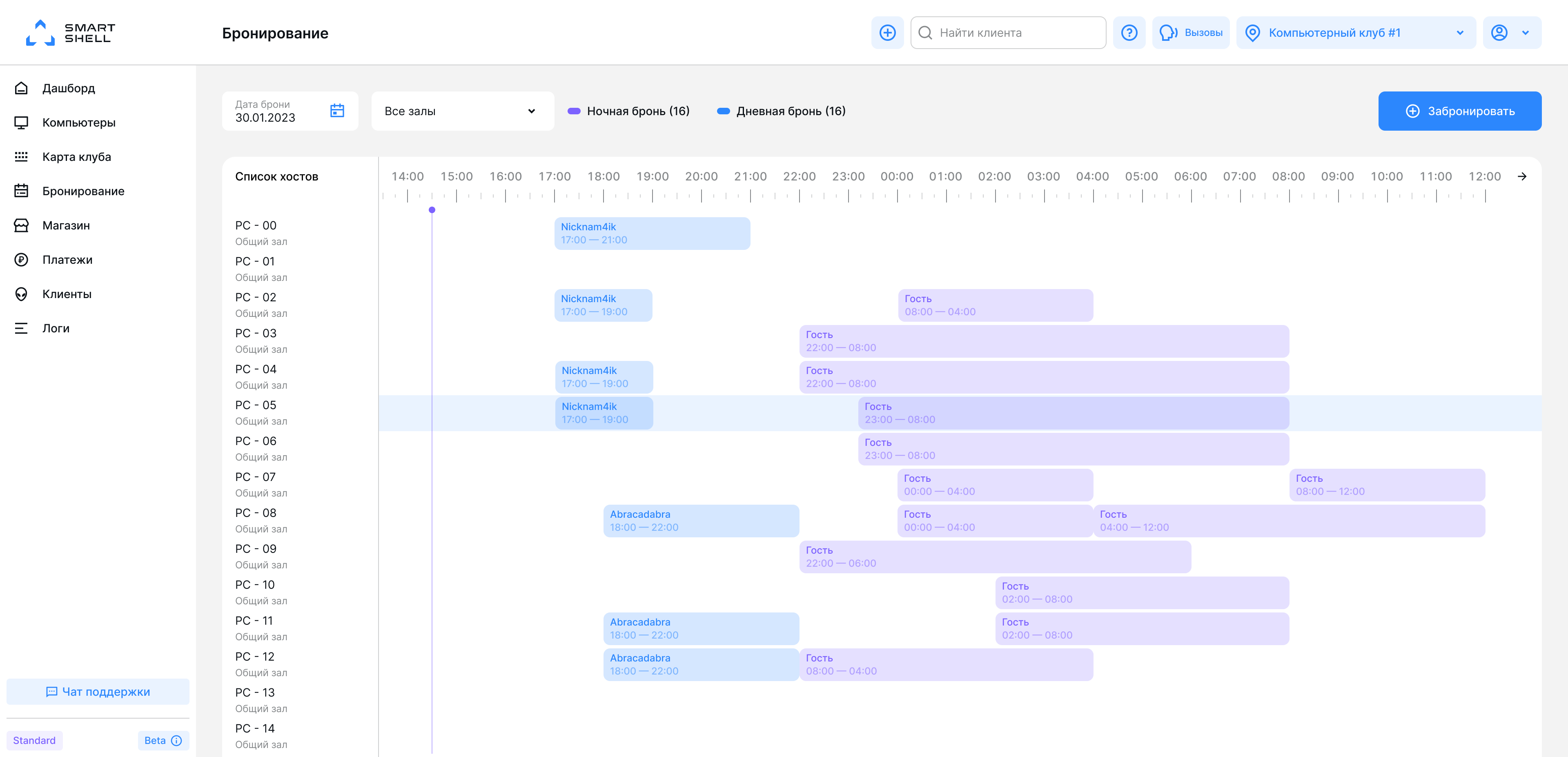Expand the user account chevron
This screenshot has height=757, width=1568.
coord(1526,33)
